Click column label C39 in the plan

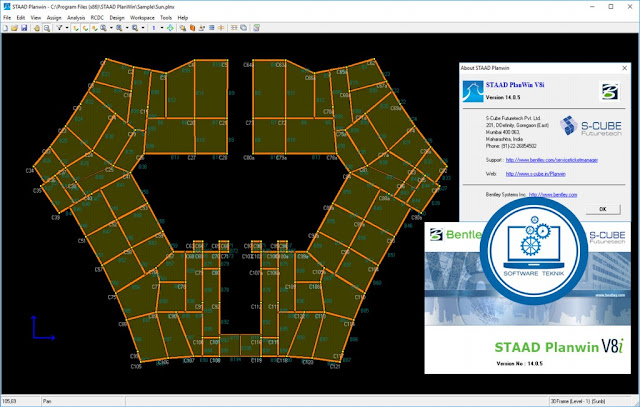point(56,218)
